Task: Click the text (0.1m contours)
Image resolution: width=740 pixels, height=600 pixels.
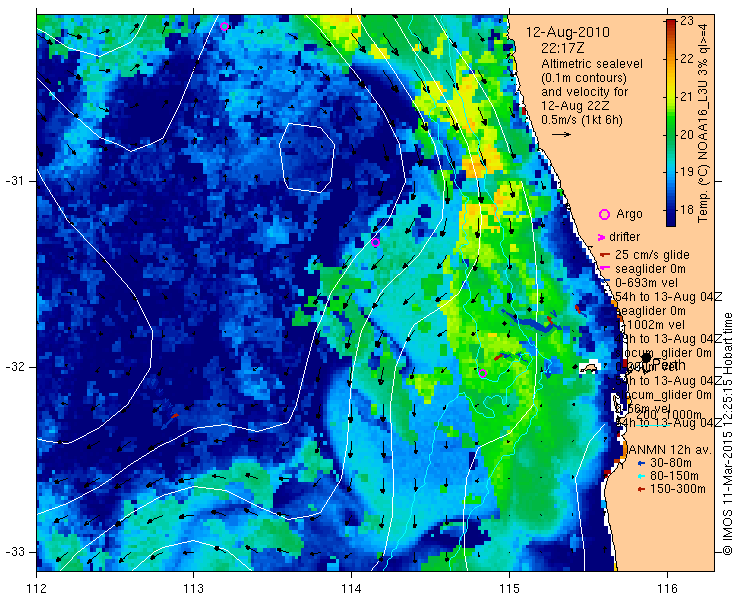Action: tap(584, 77)
